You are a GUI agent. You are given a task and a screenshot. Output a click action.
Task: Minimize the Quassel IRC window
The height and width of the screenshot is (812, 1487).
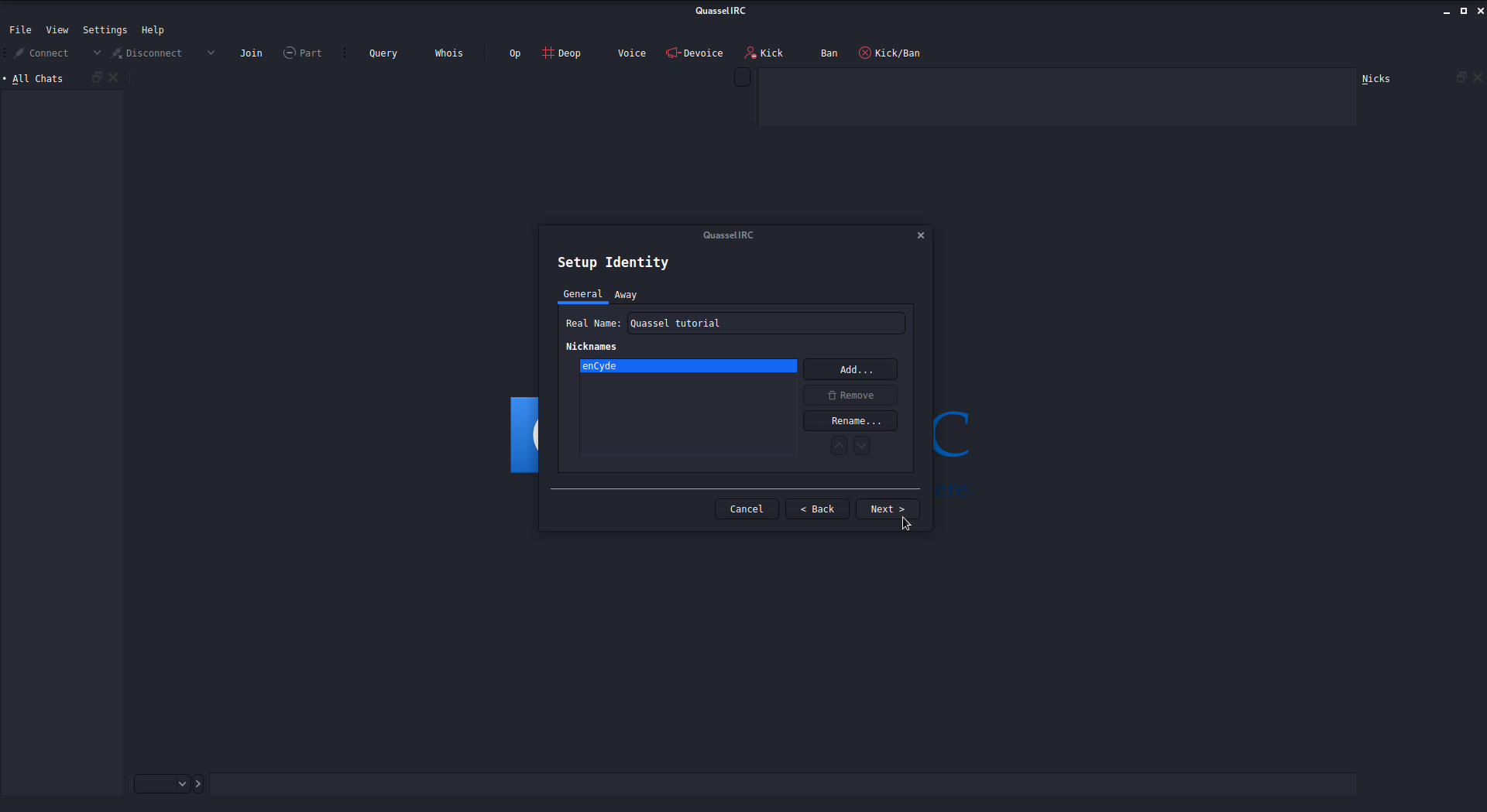[1446, 11]
